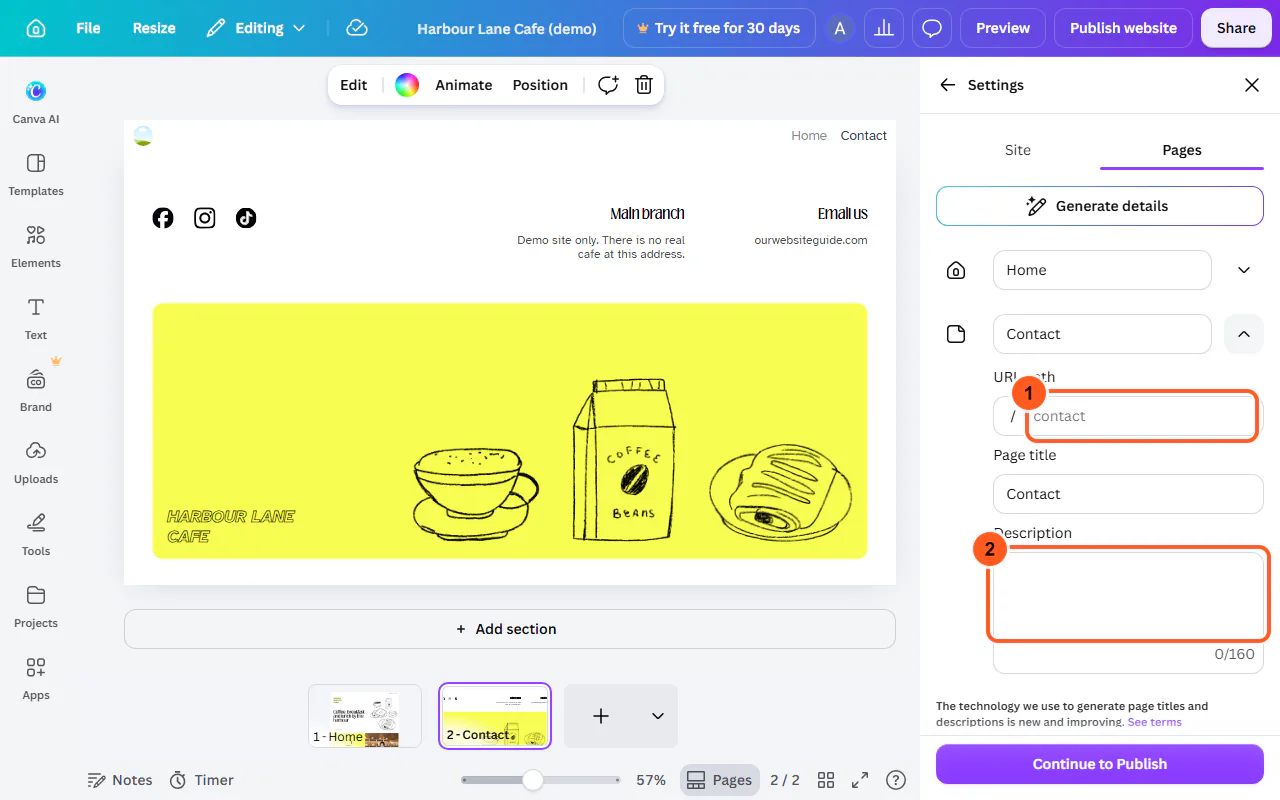The height and width of the screenshot is (800, 1280).
Task: Open the Text sidebar panel
Action: pyautogui.click(x=36, y=318)
